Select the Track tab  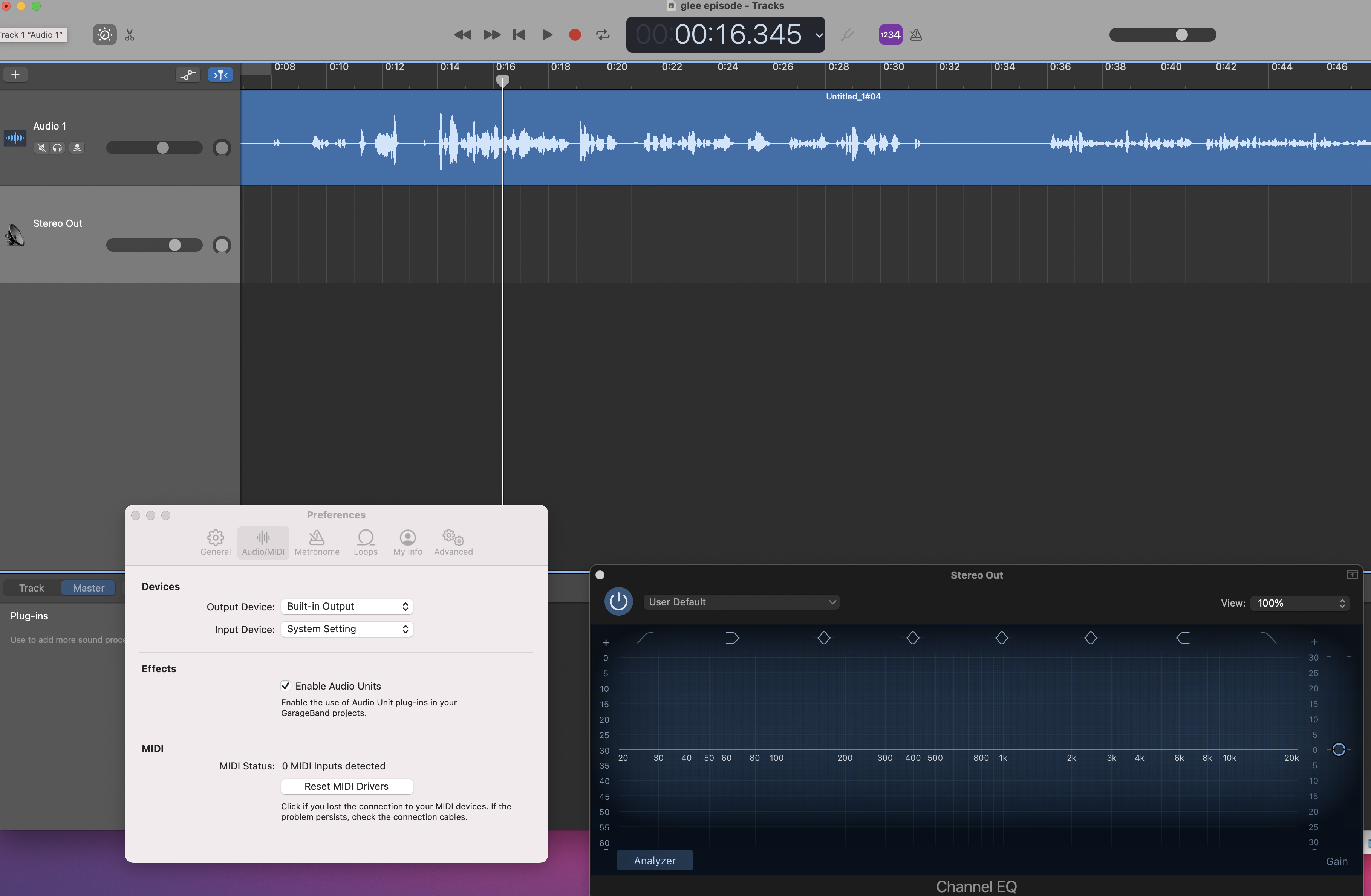click(31, 588)
